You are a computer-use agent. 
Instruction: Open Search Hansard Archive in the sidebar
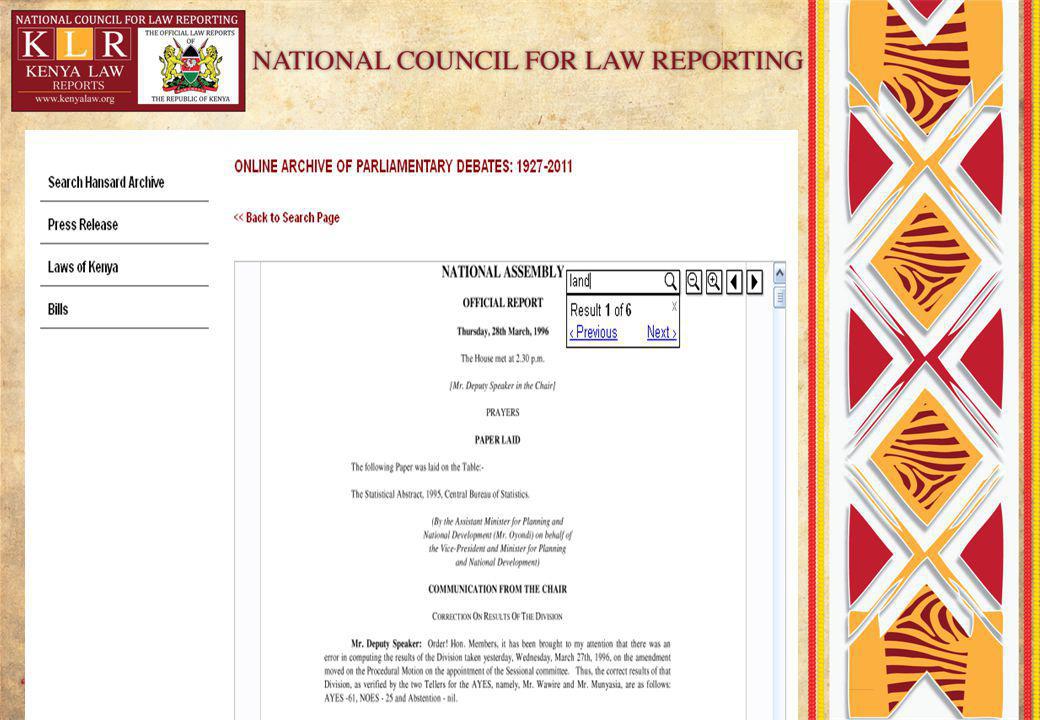tap(106, 182)
